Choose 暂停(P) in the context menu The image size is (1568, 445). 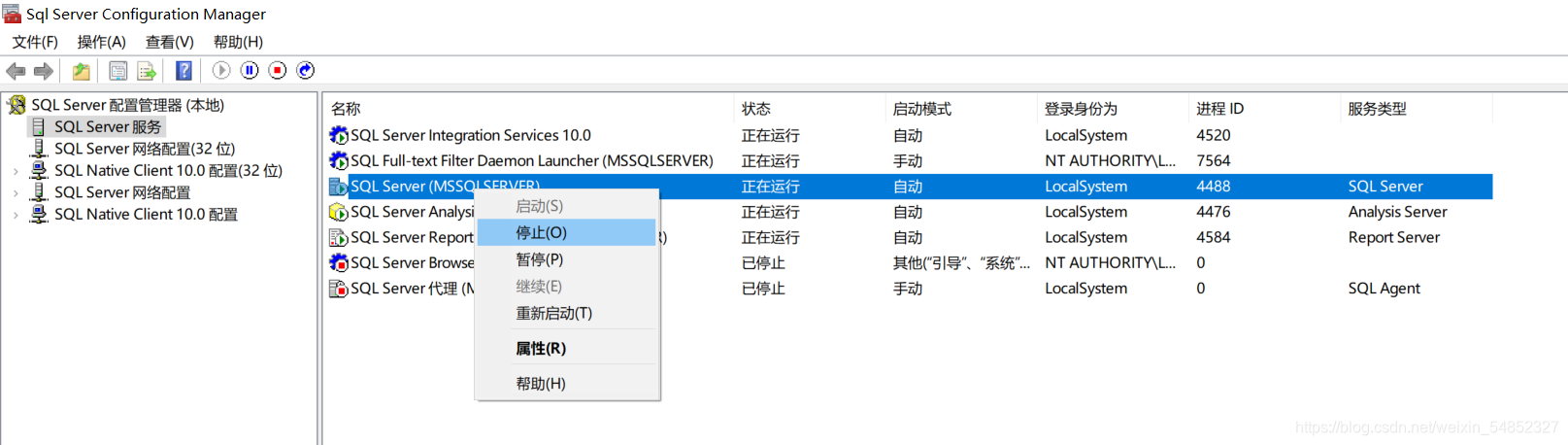point(567,259)
